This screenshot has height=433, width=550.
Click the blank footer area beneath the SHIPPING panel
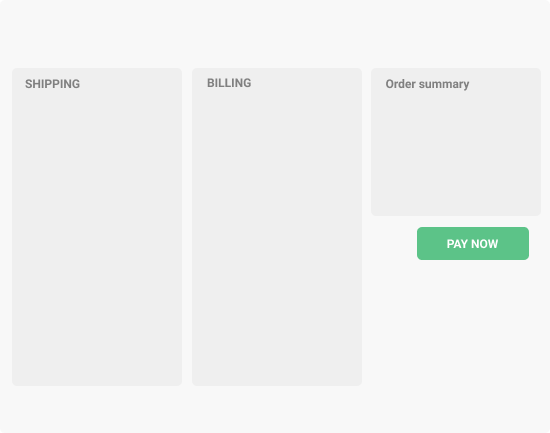tap(97, 409)
